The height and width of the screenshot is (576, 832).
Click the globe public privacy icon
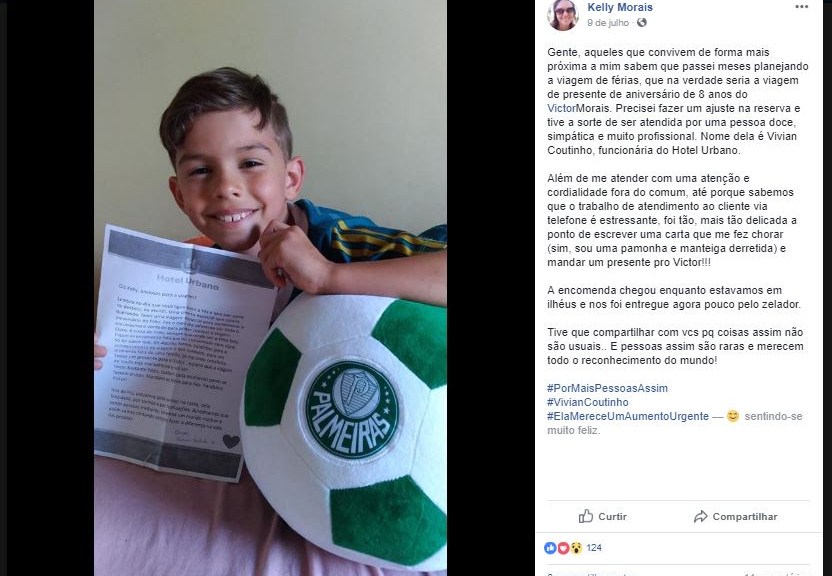[642, 22]
